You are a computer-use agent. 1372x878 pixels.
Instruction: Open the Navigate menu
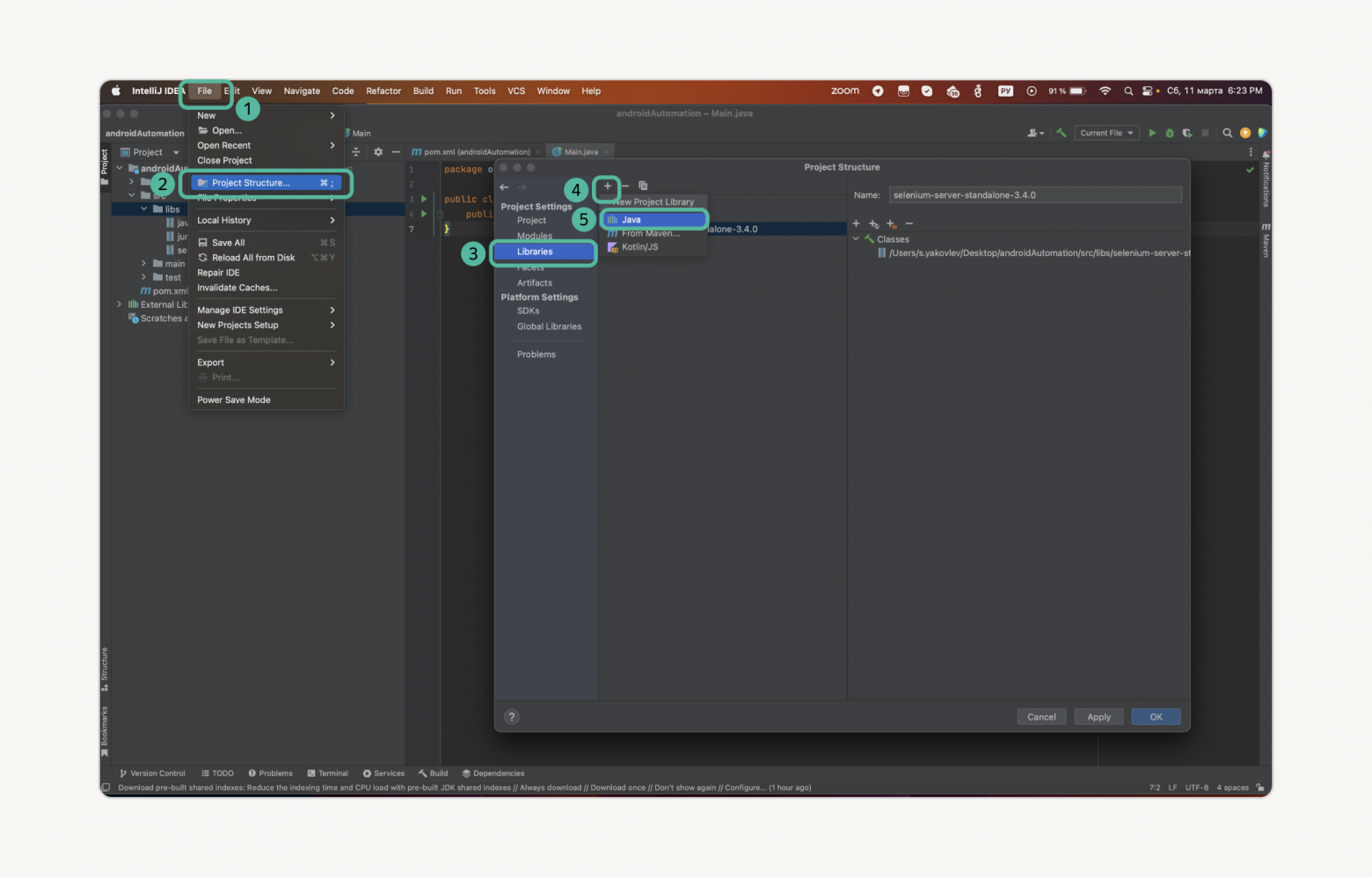click(302, 91)
